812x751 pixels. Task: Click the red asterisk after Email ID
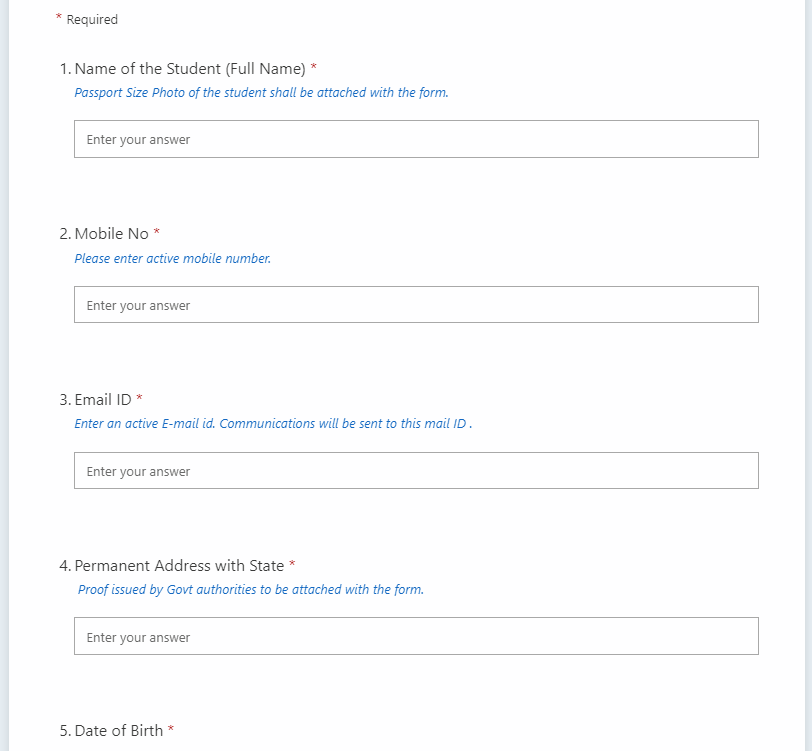(139, 397)
